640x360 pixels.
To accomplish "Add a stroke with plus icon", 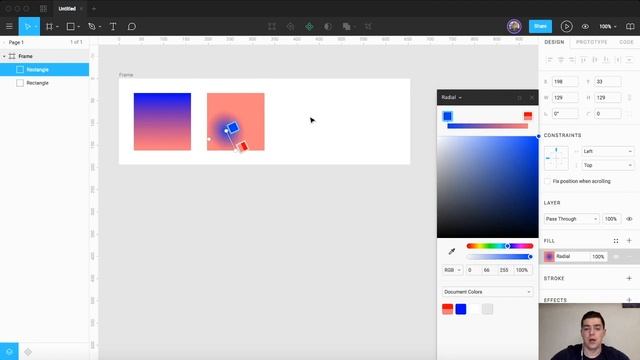I will click(629, 278).
